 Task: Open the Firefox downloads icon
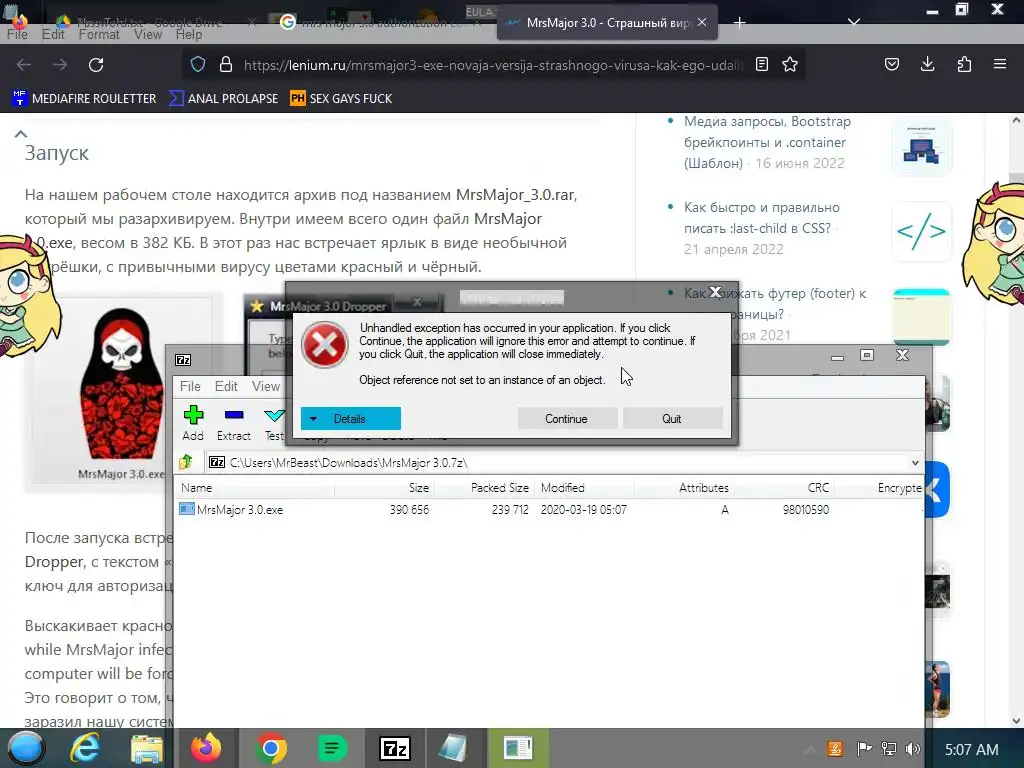point(927,64)
